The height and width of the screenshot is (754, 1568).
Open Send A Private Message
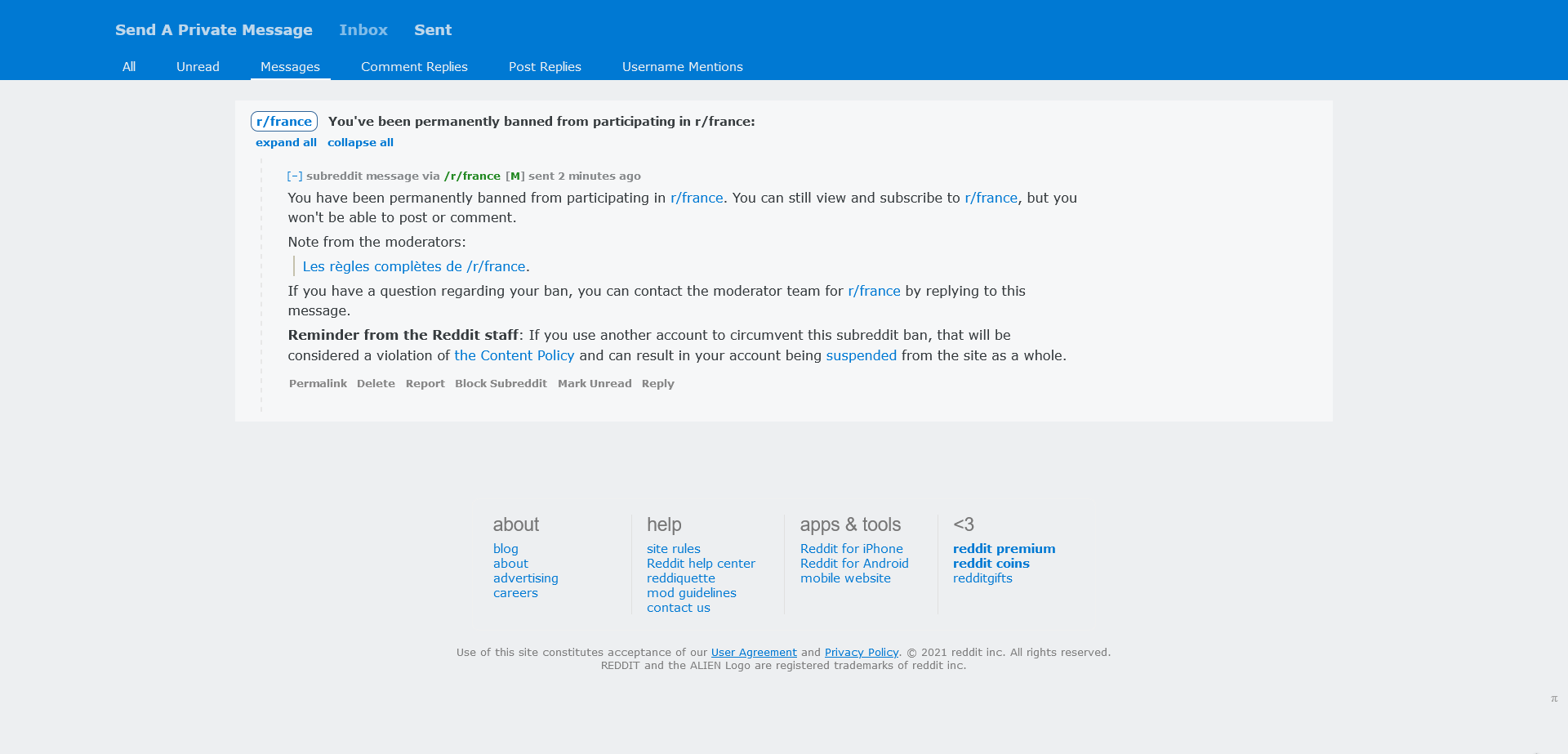214,30
